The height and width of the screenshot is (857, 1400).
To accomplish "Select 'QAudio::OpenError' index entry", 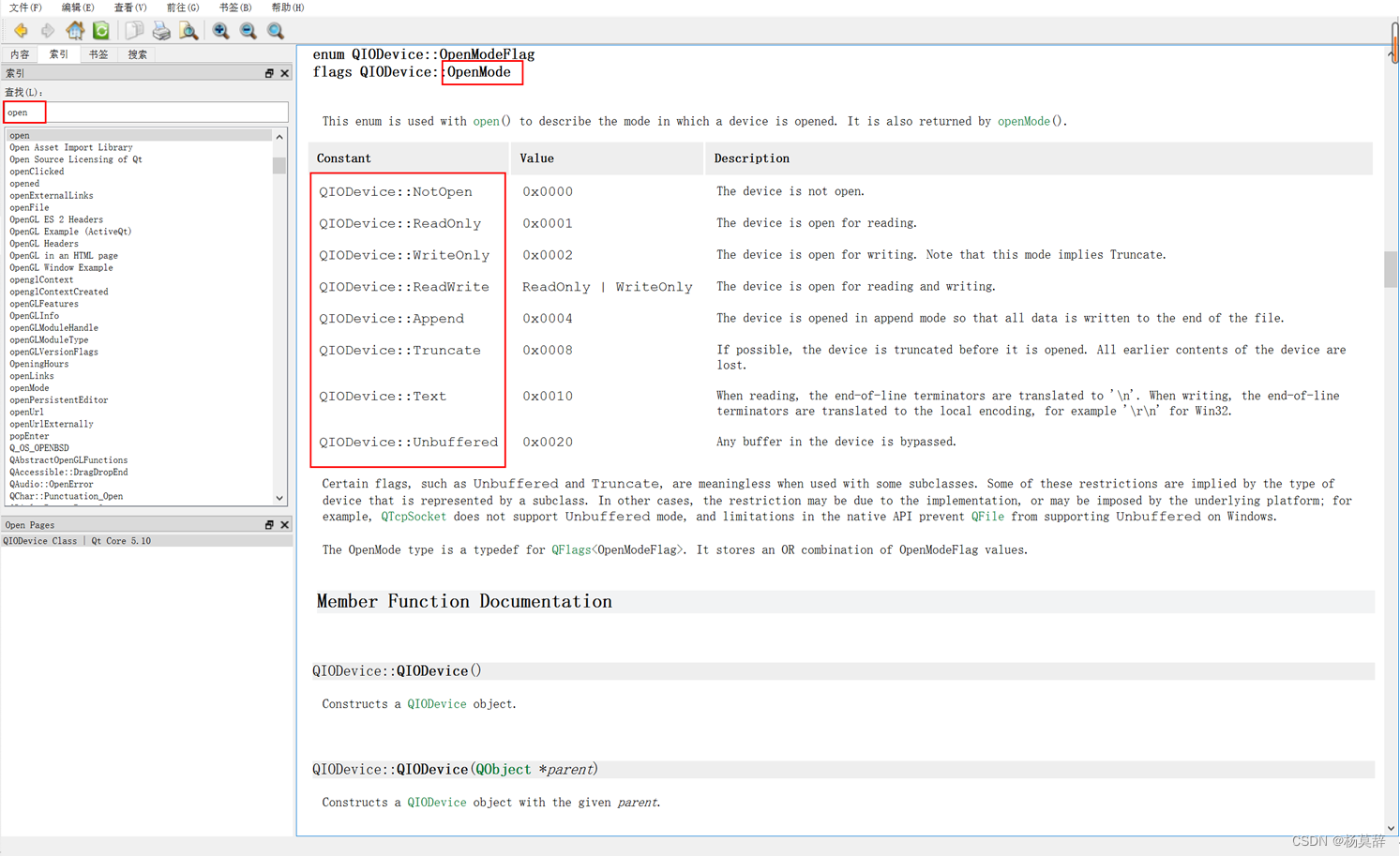I will [x=52, y=485].
